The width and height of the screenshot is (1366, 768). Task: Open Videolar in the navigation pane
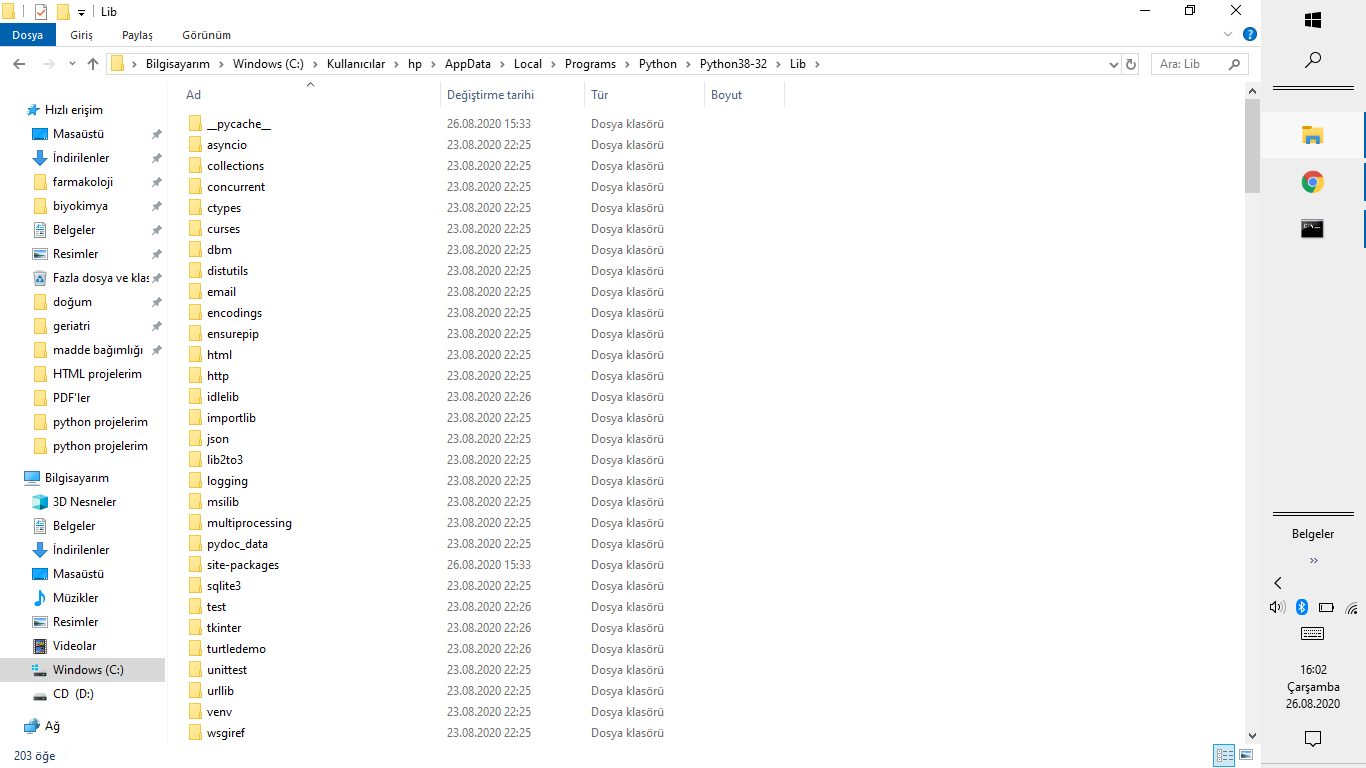pyautogui.click(x=74, y=646)
